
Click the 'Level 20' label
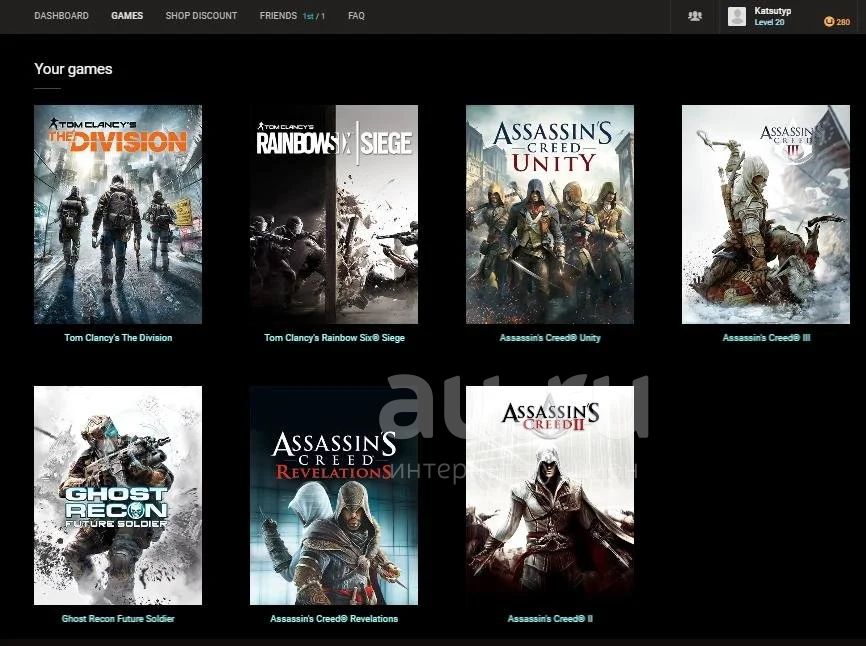coord(769,23)
